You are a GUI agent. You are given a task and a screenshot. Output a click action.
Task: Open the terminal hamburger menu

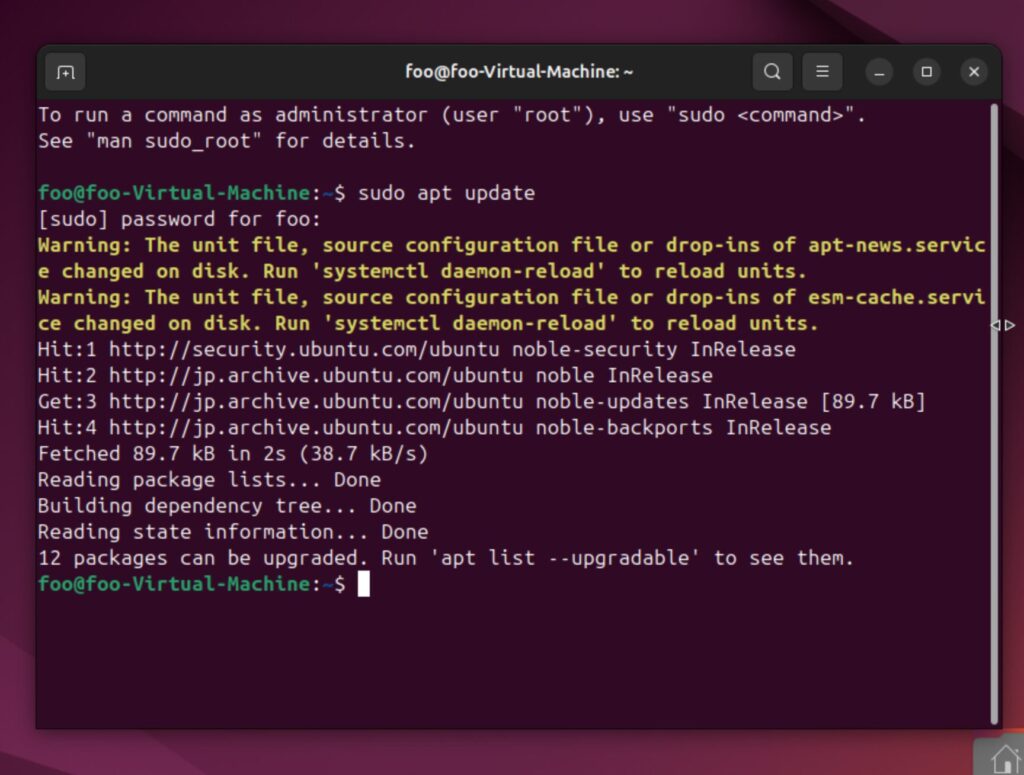click(822, 72)
